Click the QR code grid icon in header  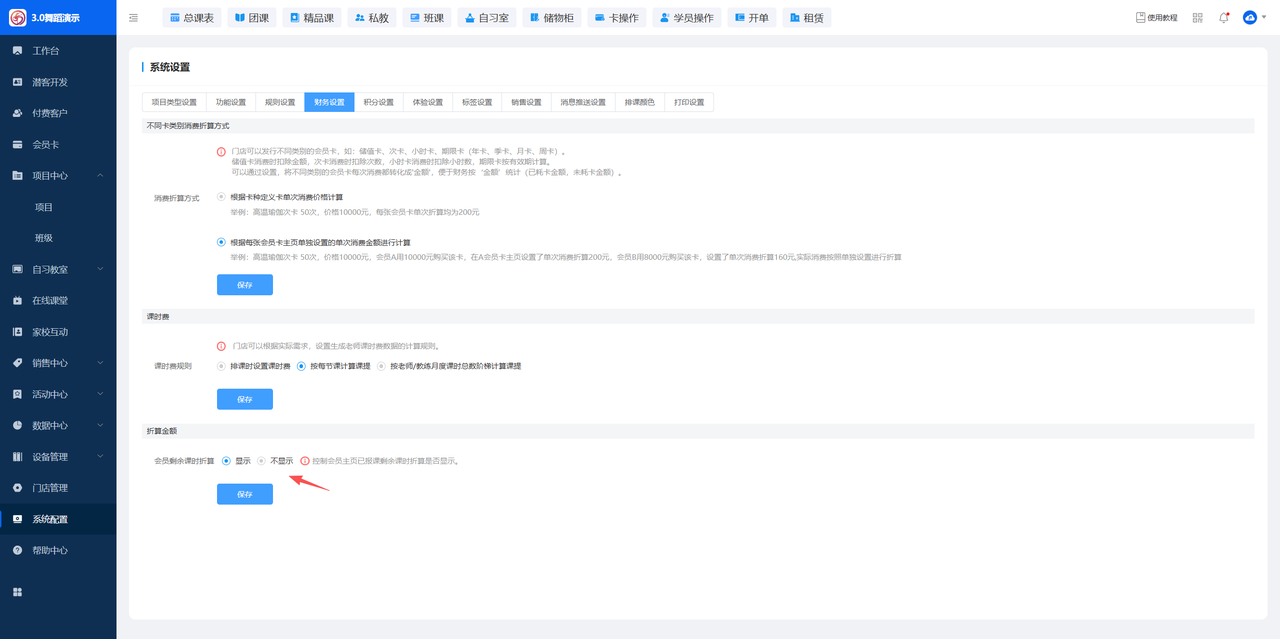1197,18
